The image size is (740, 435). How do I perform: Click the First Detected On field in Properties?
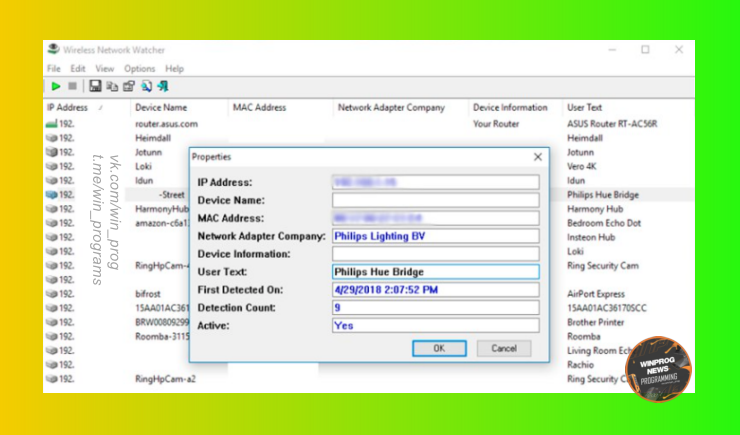(x=435, y=290)
